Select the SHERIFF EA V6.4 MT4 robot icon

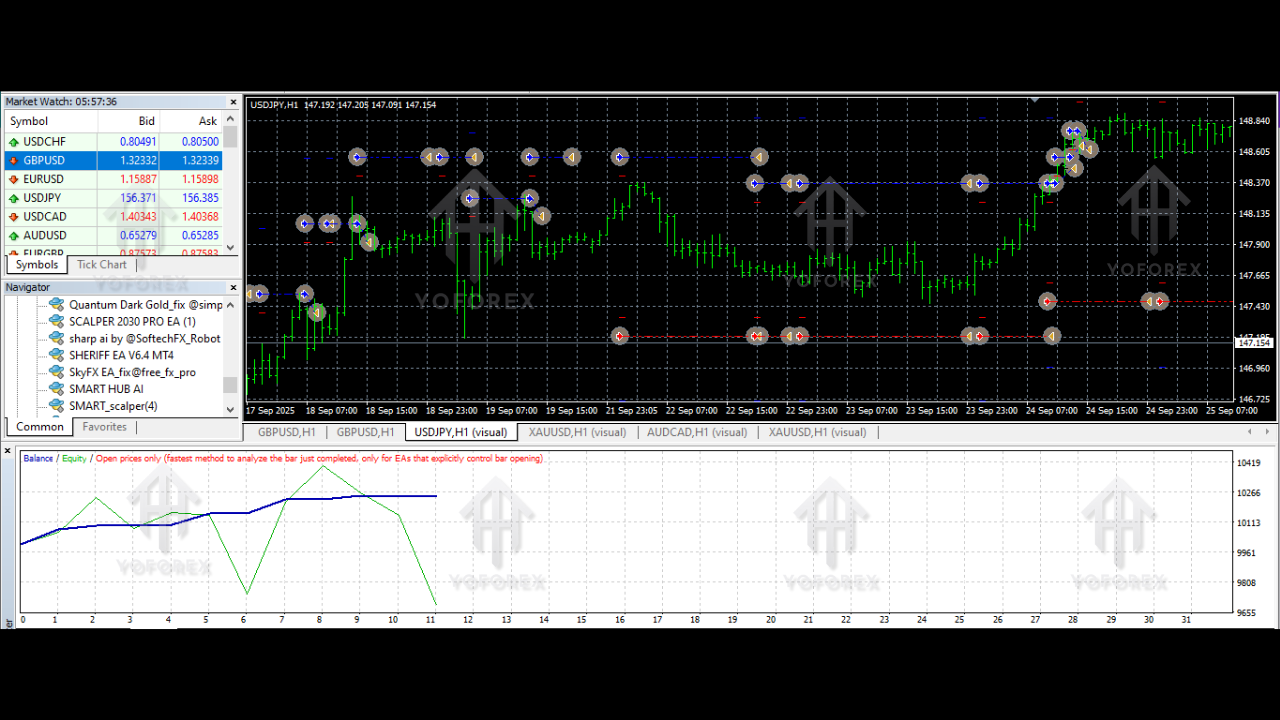coord(56,355)
